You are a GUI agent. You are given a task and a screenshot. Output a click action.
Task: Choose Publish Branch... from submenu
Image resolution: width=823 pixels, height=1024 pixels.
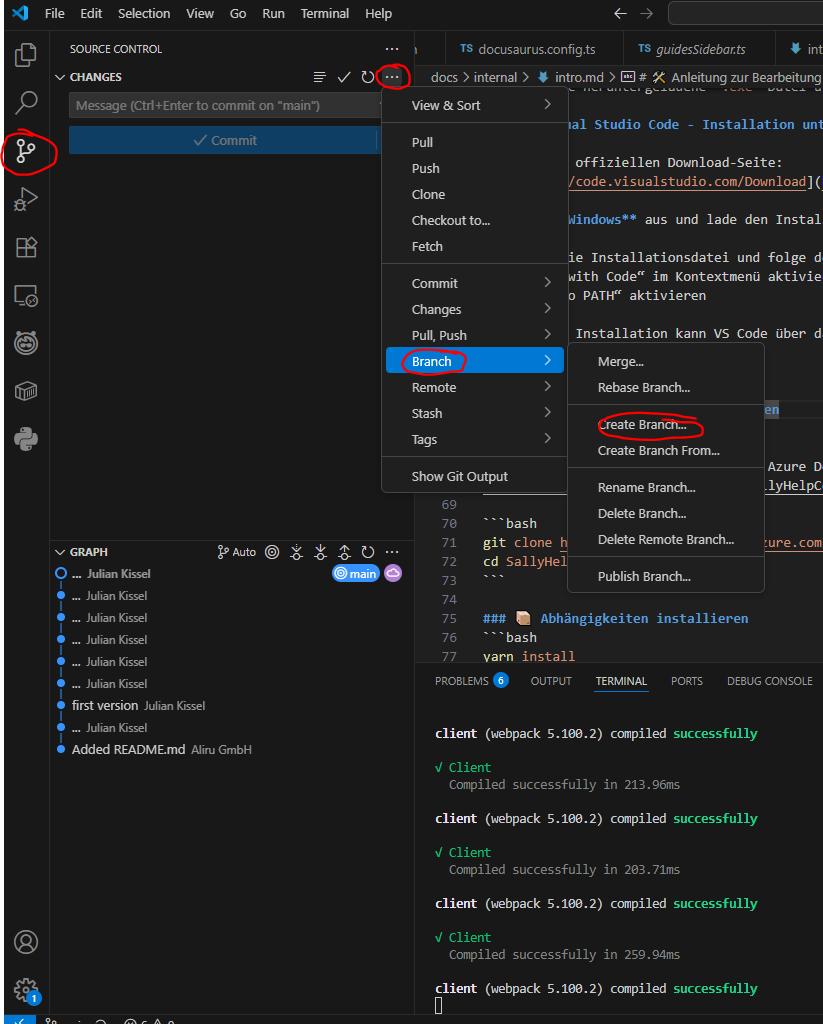[666, 577]
